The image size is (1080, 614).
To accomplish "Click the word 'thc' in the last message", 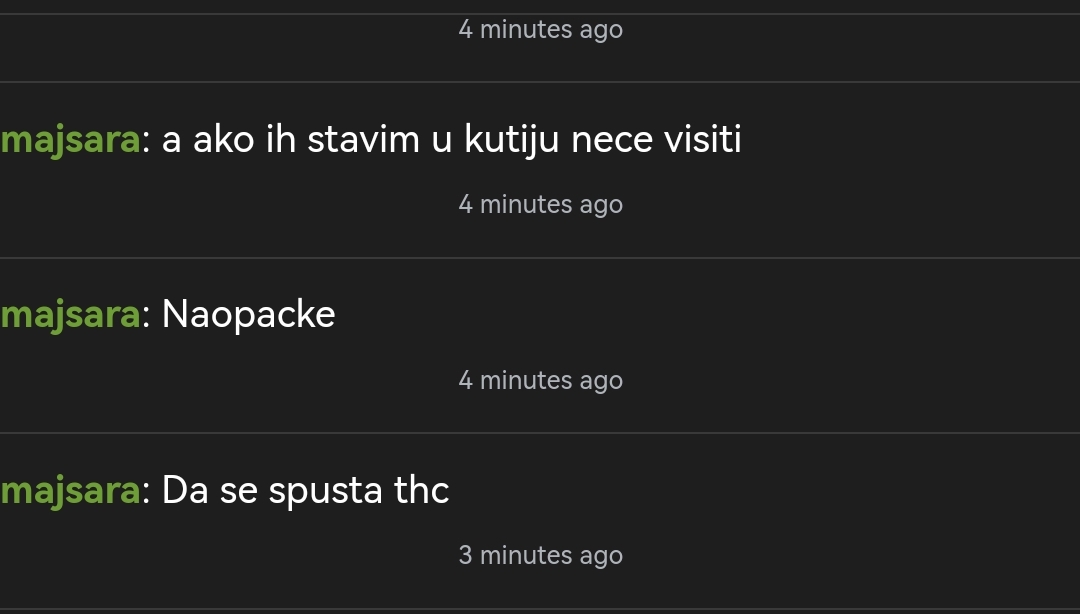I will [422, 491].
